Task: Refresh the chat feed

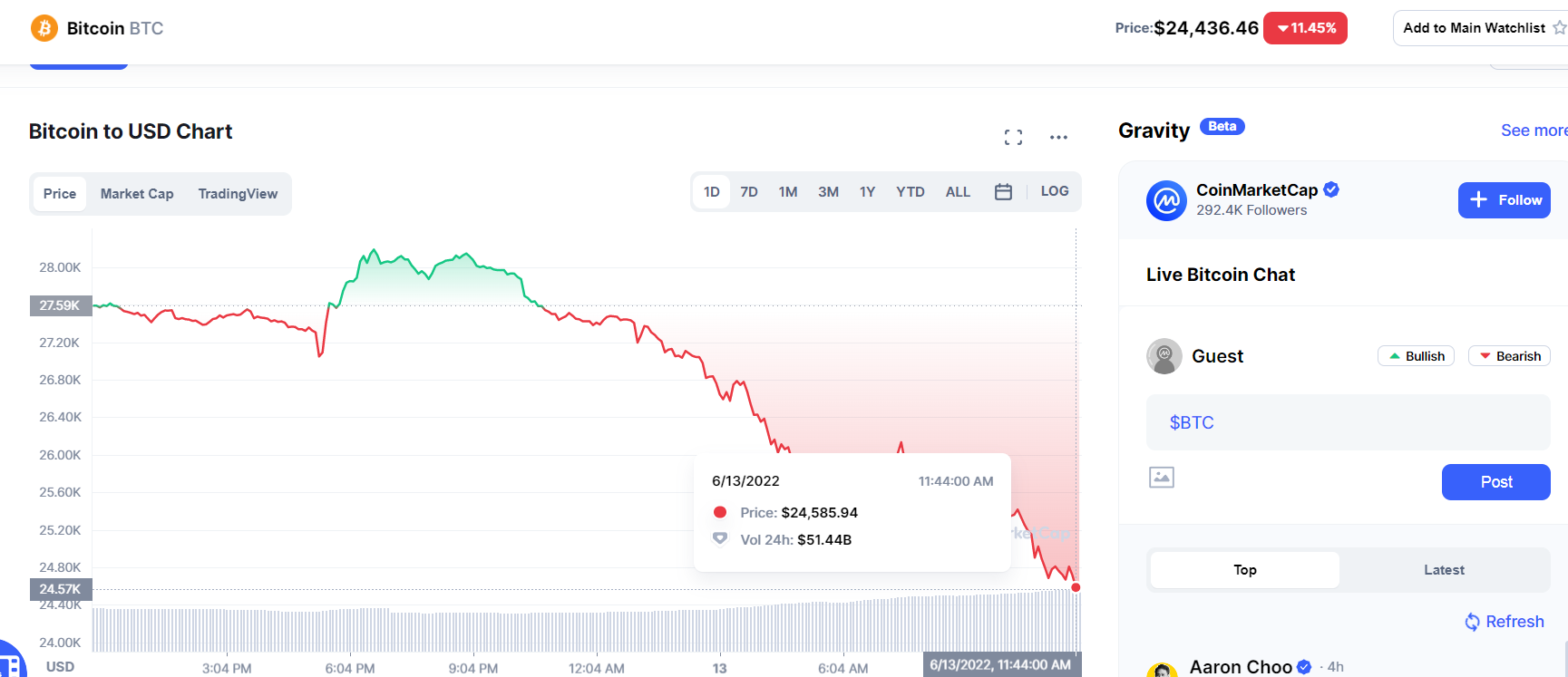Action: (1505, 622)
